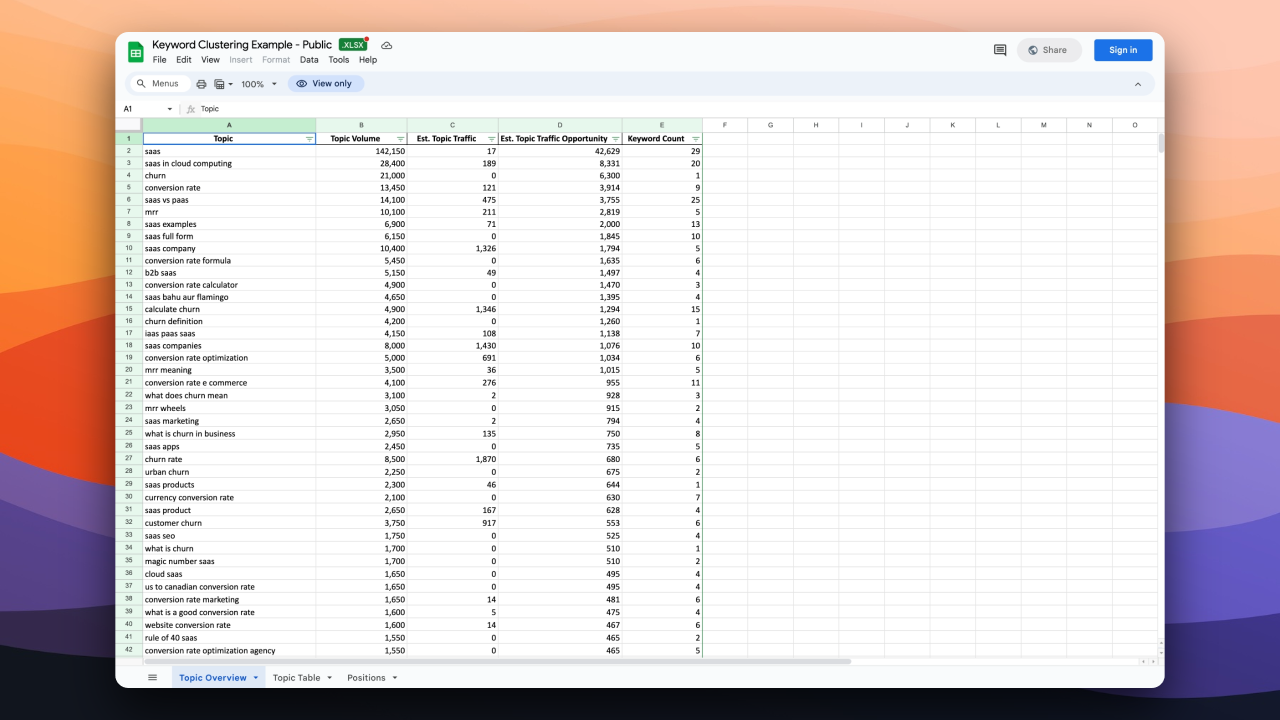The image size is (1280, 720).
Task: Click the .XLSX file format badge
Action: pyautogui.click(x=352, y=45)
